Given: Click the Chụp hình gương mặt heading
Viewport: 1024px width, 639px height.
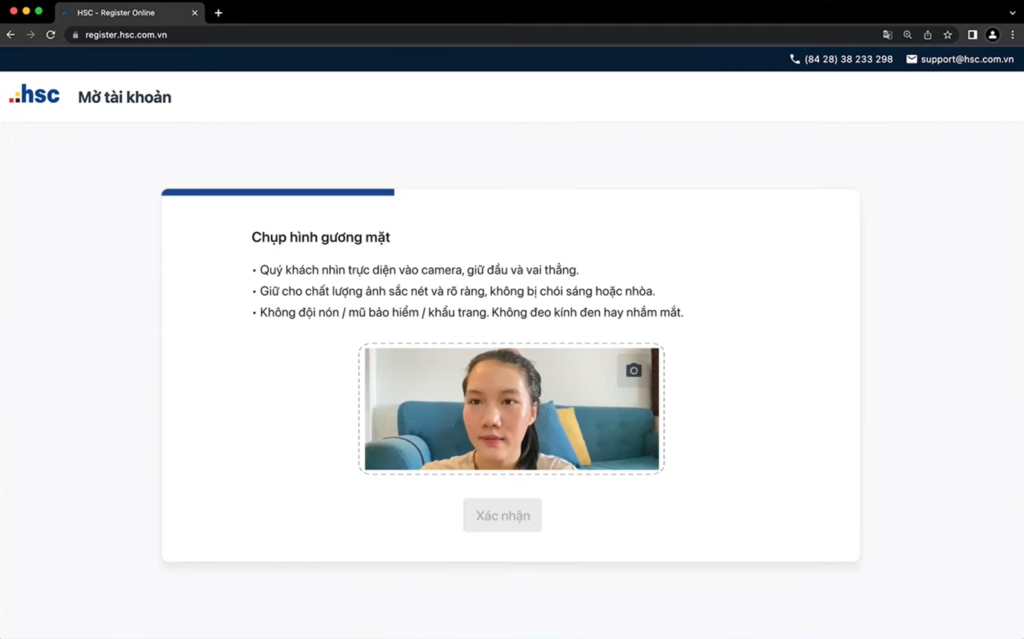Looking at the screenshot, I should (321, 237).
